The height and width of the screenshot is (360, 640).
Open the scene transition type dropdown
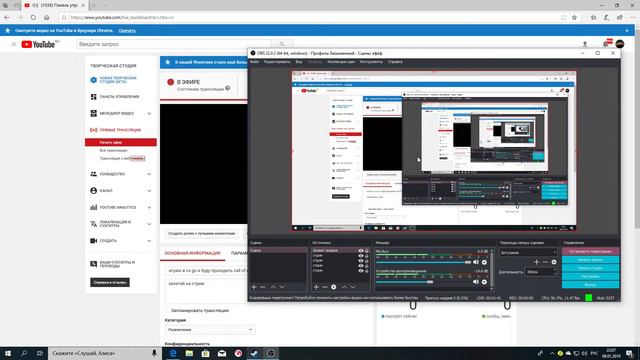point(528,253)
